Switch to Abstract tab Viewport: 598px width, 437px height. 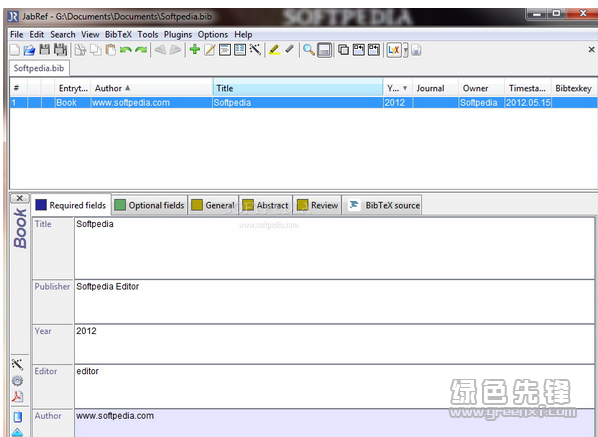pyautogui.click(x=266, y=205)
